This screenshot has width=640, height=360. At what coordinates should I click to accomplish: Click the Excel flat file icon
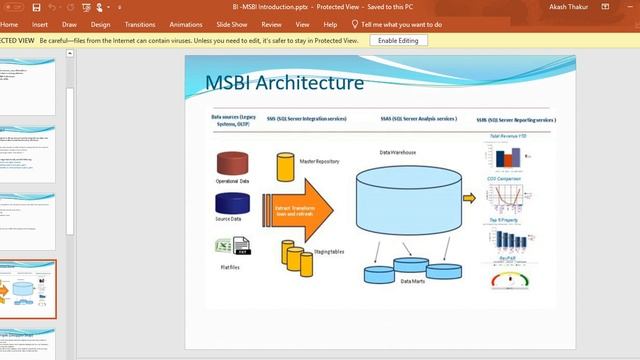[223, 246]
